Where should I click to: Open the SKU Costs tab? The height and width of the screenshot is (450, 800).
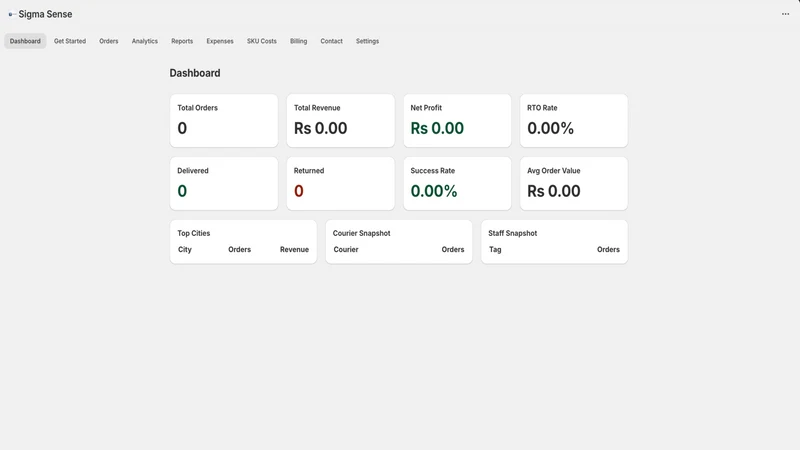[x=262, y=41]
